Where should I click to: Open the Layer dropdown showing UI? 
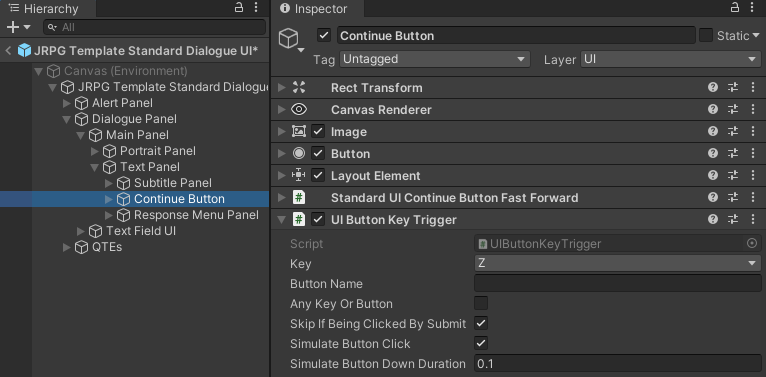(x=671, y=59)
